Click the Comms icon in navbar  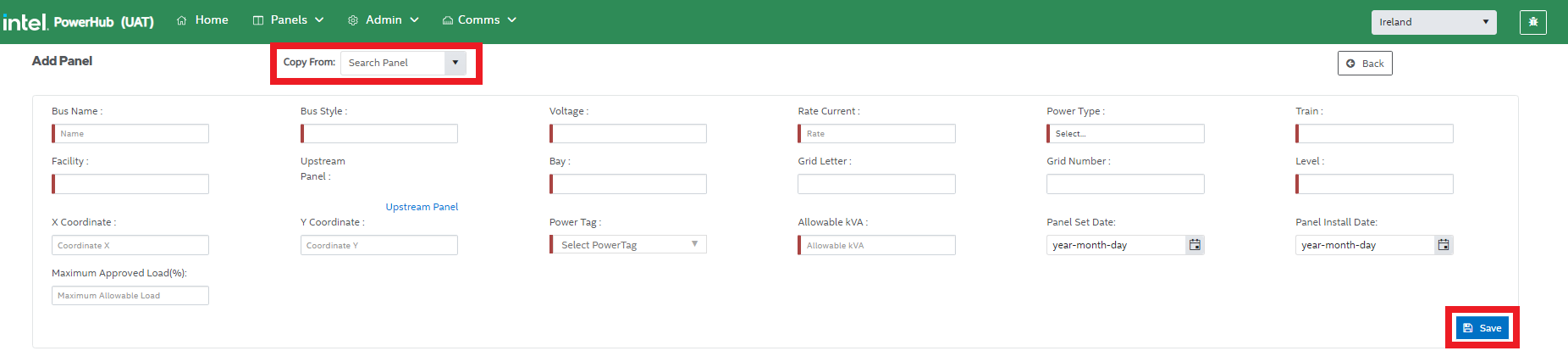pyautogui.click(x=447, y=20)
